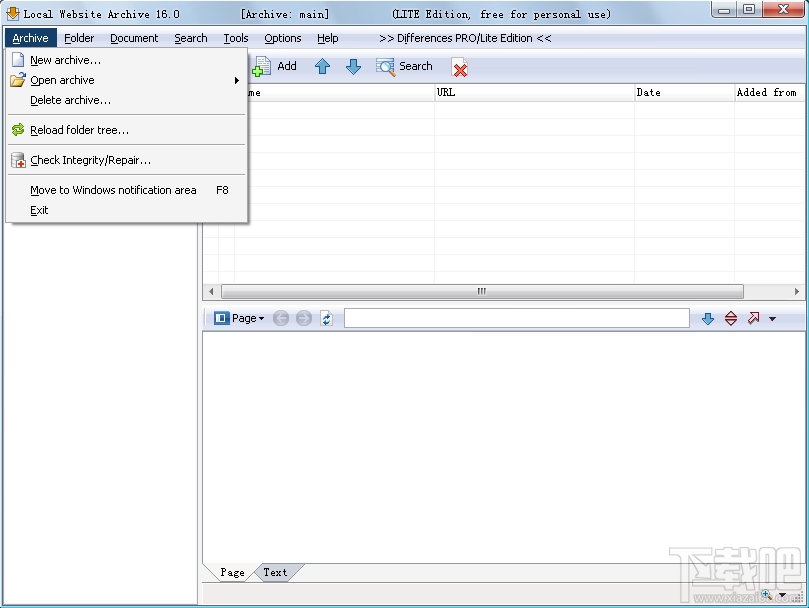The width and height of the screenshot is (809, 608).
Task: Open the Search menu in menu bar
Action: tap(191, 38)
